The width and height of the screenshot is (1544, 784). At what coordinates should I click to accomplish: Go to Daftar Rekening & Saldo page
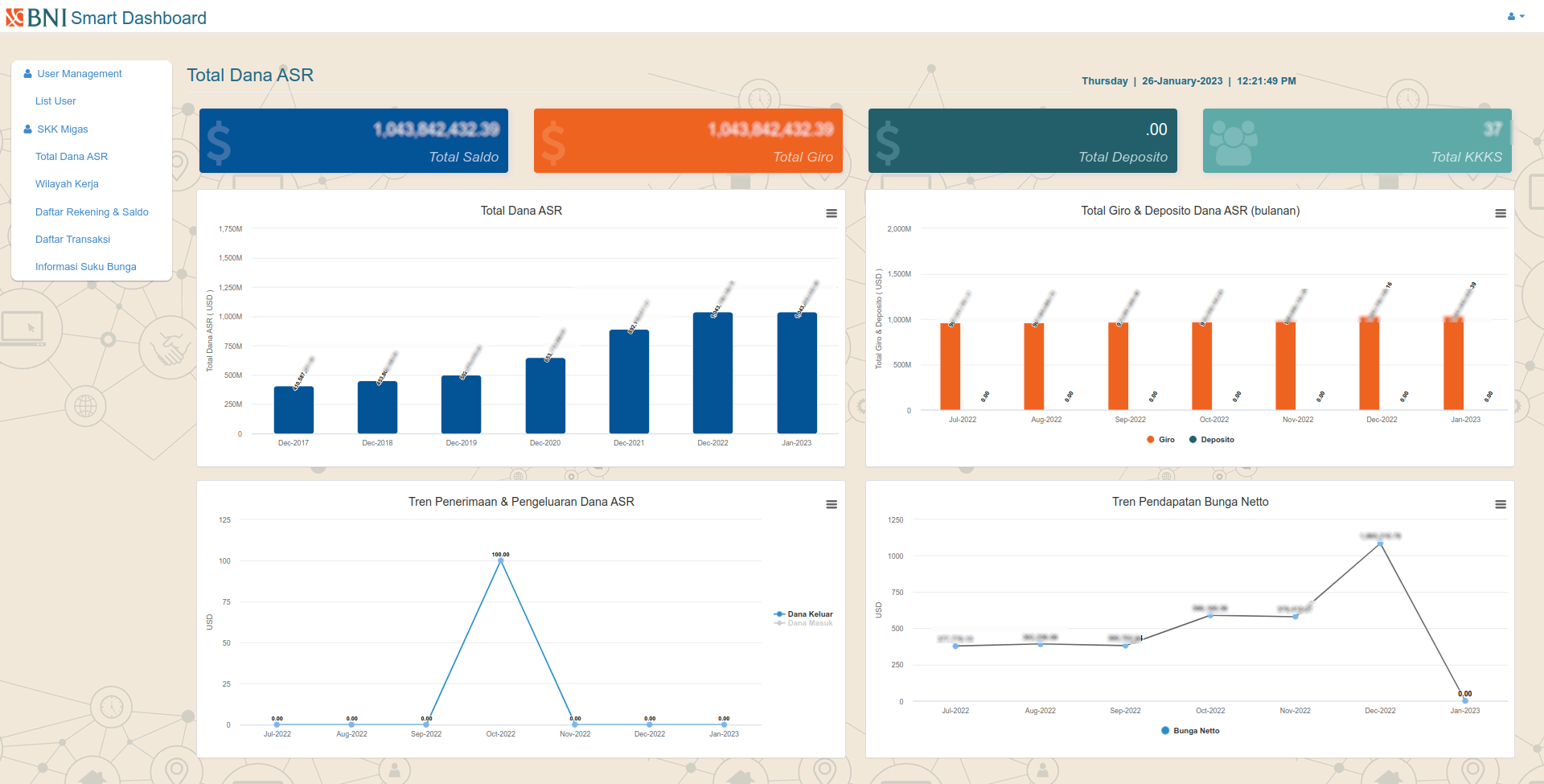(92, 212)
